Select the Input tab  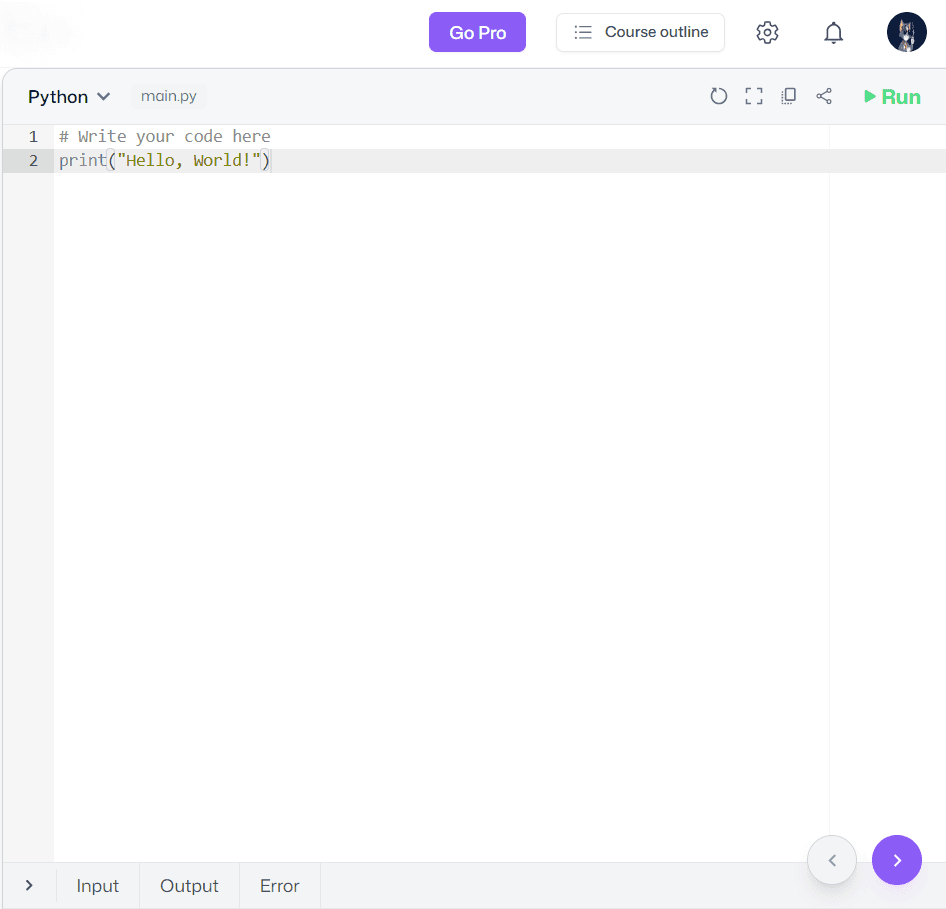[x=97, y=885]
